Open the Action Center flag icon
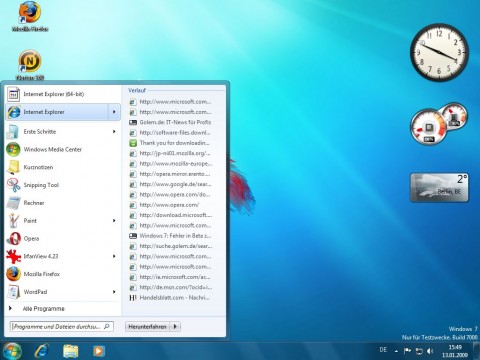480x360 pixels. point(407,351)
